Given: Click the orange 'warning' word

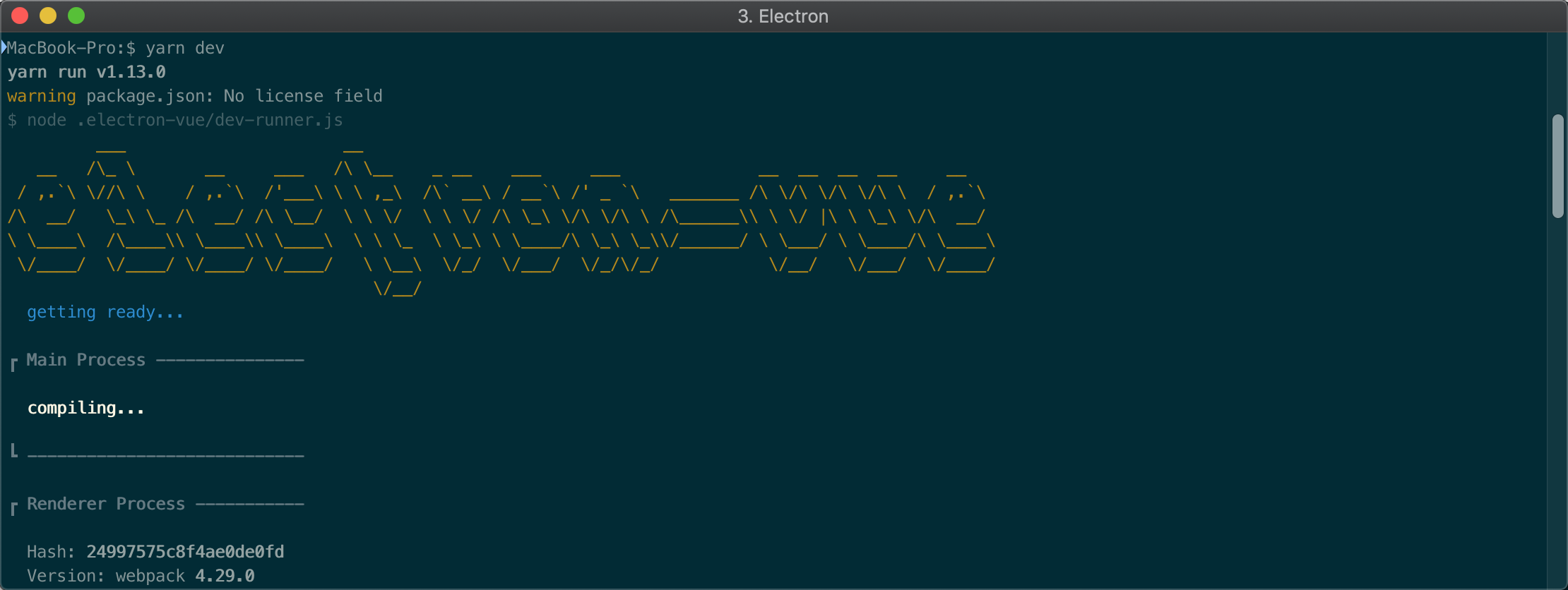Looking at the screenshot, I should [x=41, y=96].
